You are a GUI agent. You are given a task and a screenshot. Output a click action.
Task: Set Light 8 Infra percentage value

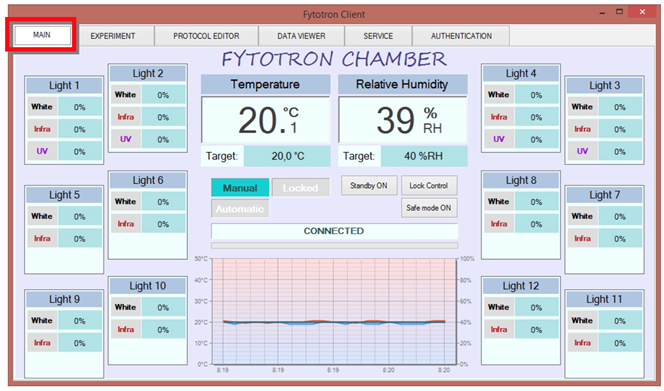pos(536,224)
